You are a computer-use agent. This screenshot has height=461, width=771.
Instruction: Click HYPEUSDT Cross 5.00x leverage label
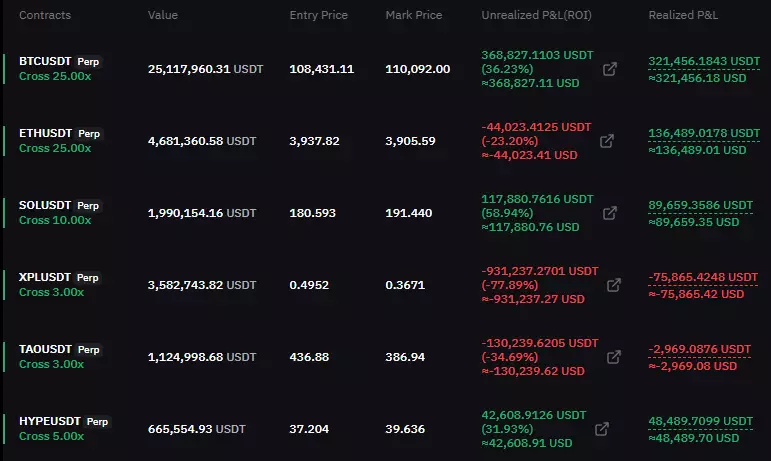tap(52, 436)
